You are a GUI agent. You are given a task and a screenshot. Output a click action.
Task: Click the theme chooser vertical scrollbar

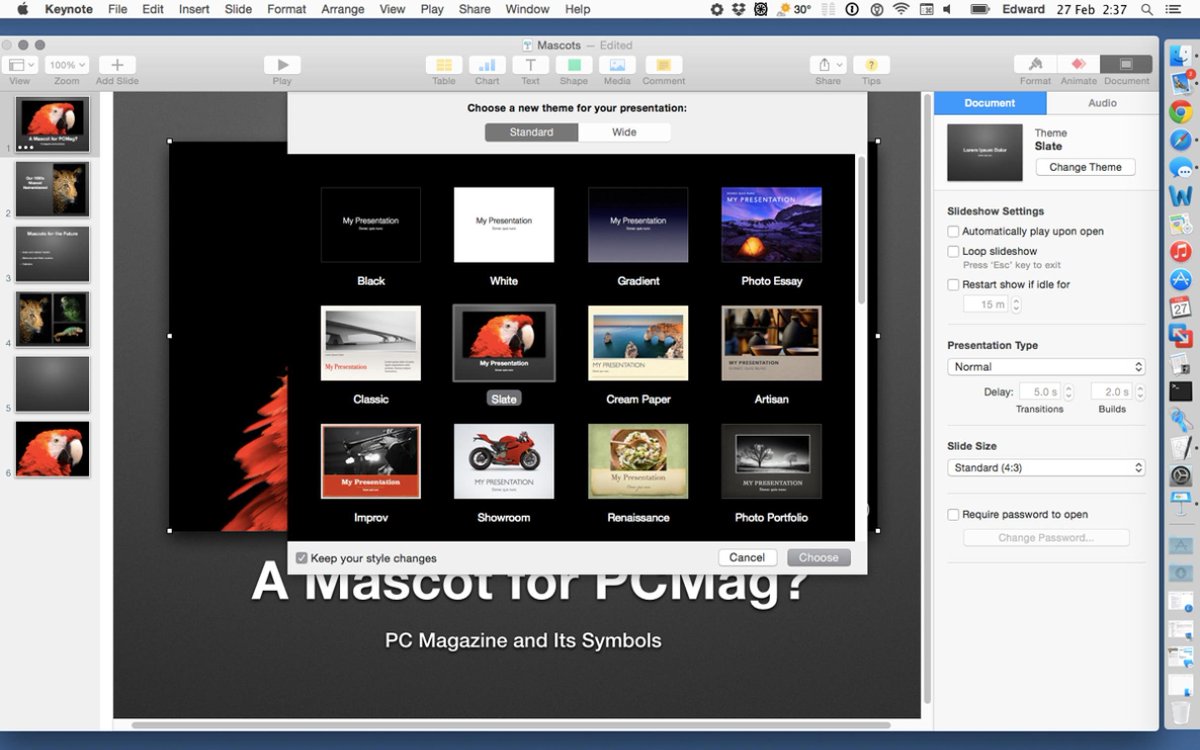tap(861, 230)
